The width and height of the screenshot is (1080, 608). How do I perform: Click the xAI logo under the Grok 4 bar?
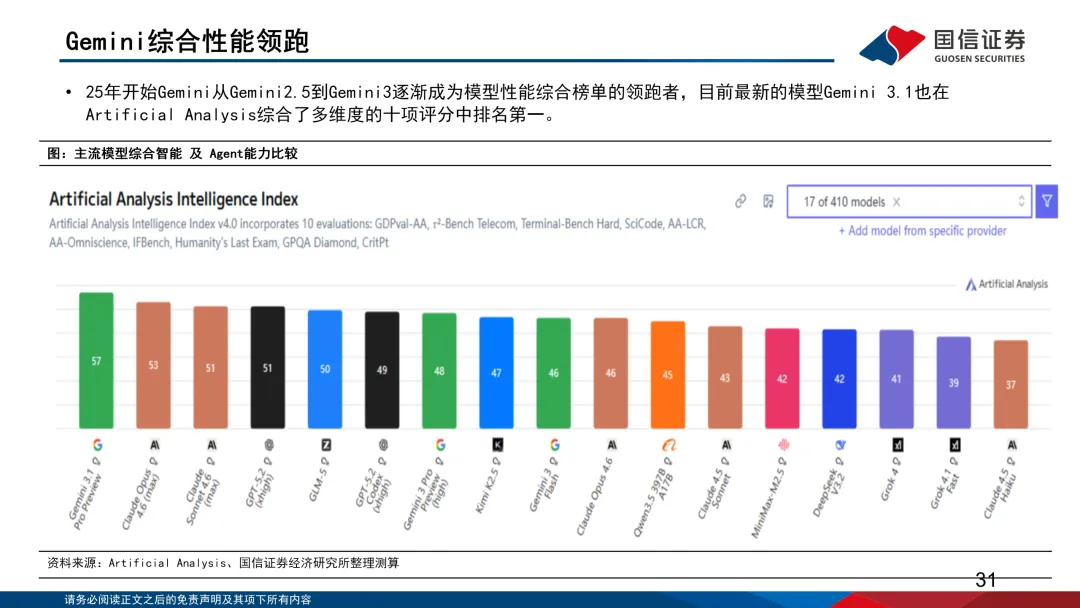(x=897, y=445)
